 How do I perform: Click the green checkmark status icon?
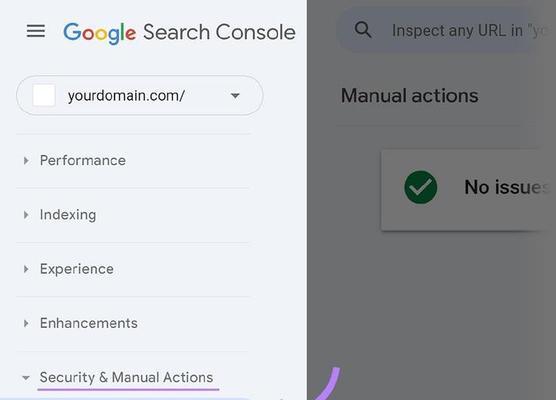[x=421, y=187]
